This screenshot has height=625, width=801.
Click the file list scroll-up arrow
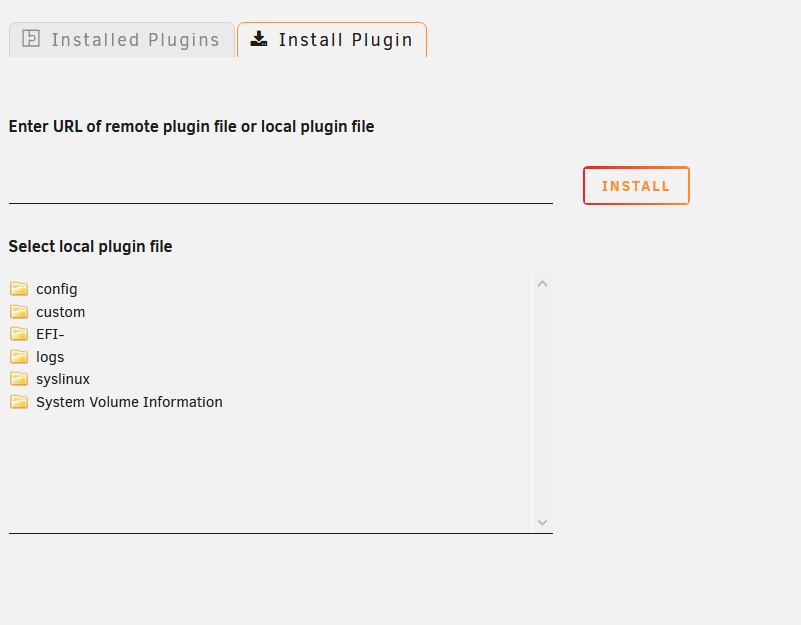[543, 284]
